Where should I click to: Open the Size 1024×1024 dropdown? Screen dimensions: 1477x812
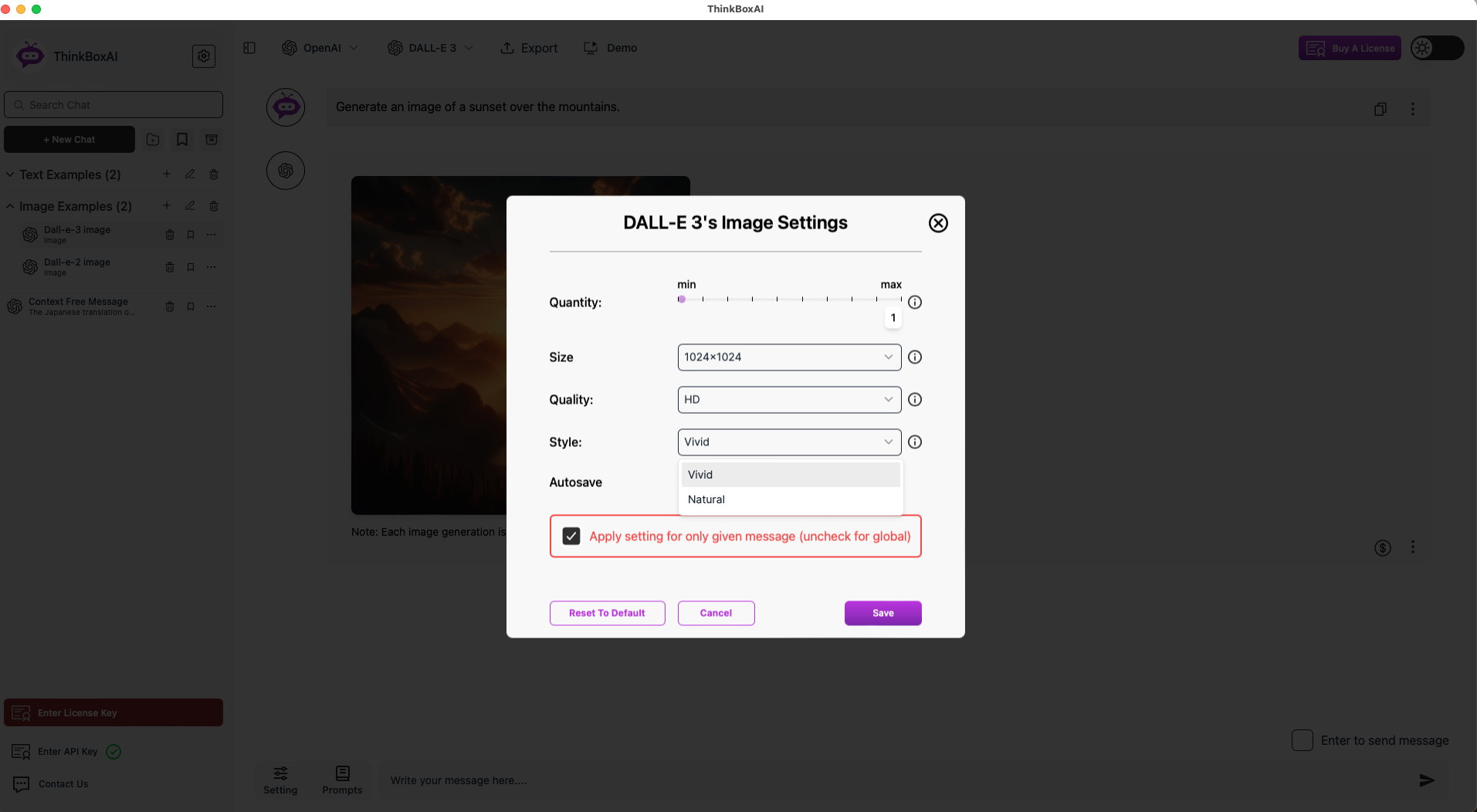(x=789, y=357)
